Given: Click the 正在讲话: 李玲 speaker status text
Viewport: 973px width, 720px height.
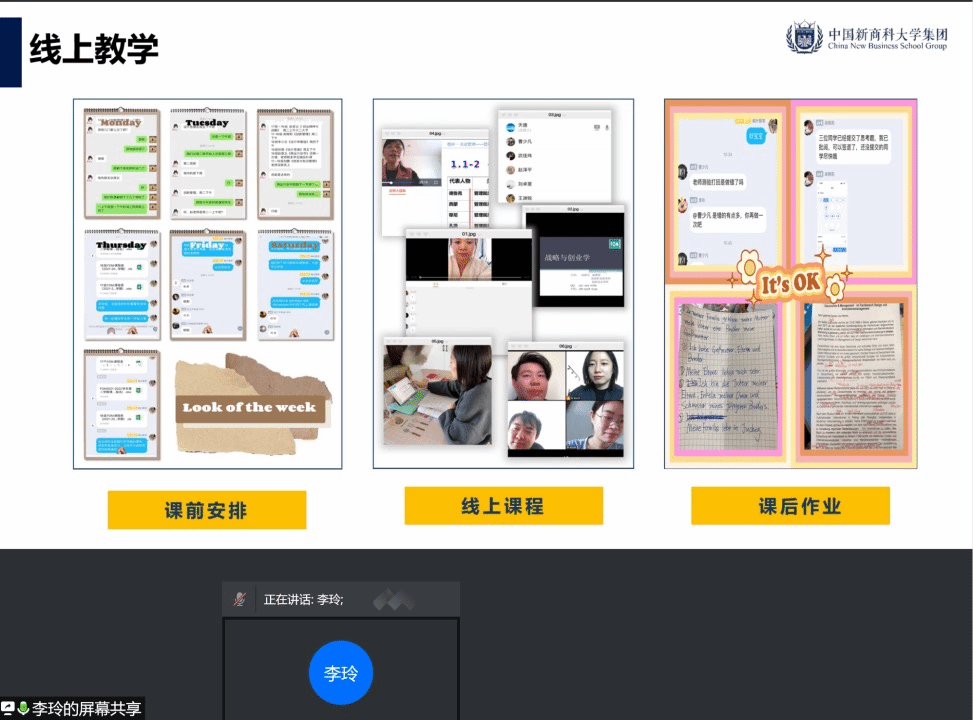Looking at the screenshot, I should tap(303, 599).
